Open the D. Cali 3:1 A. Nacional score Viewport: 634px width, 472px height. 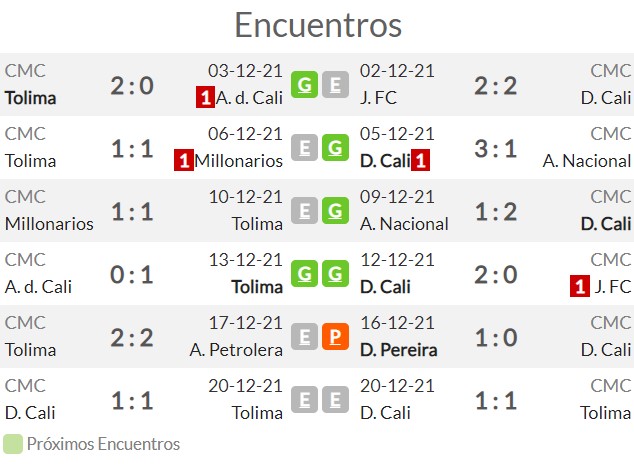click(x=496, y=148)
